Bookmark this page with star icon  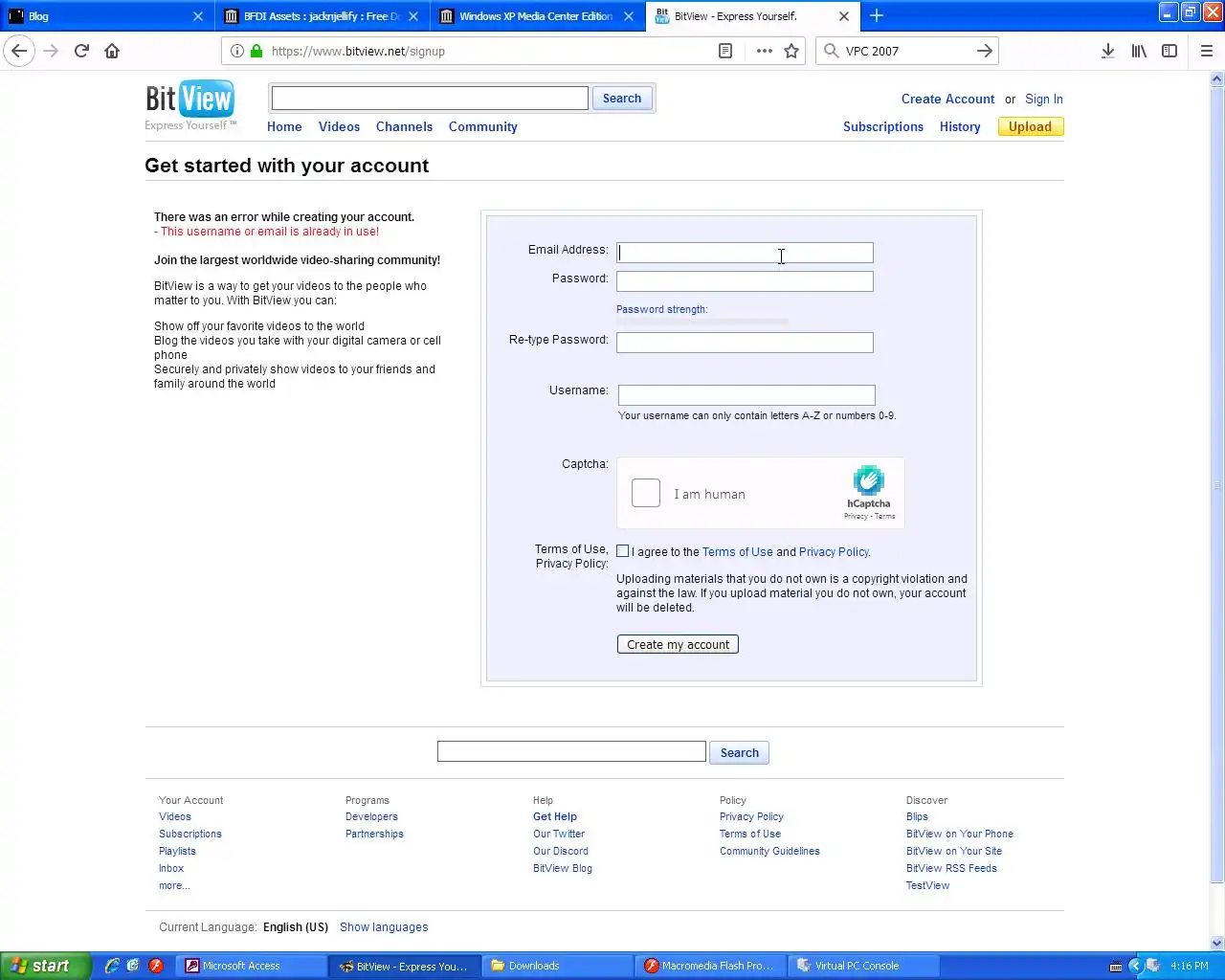click(x=791, y=51)
